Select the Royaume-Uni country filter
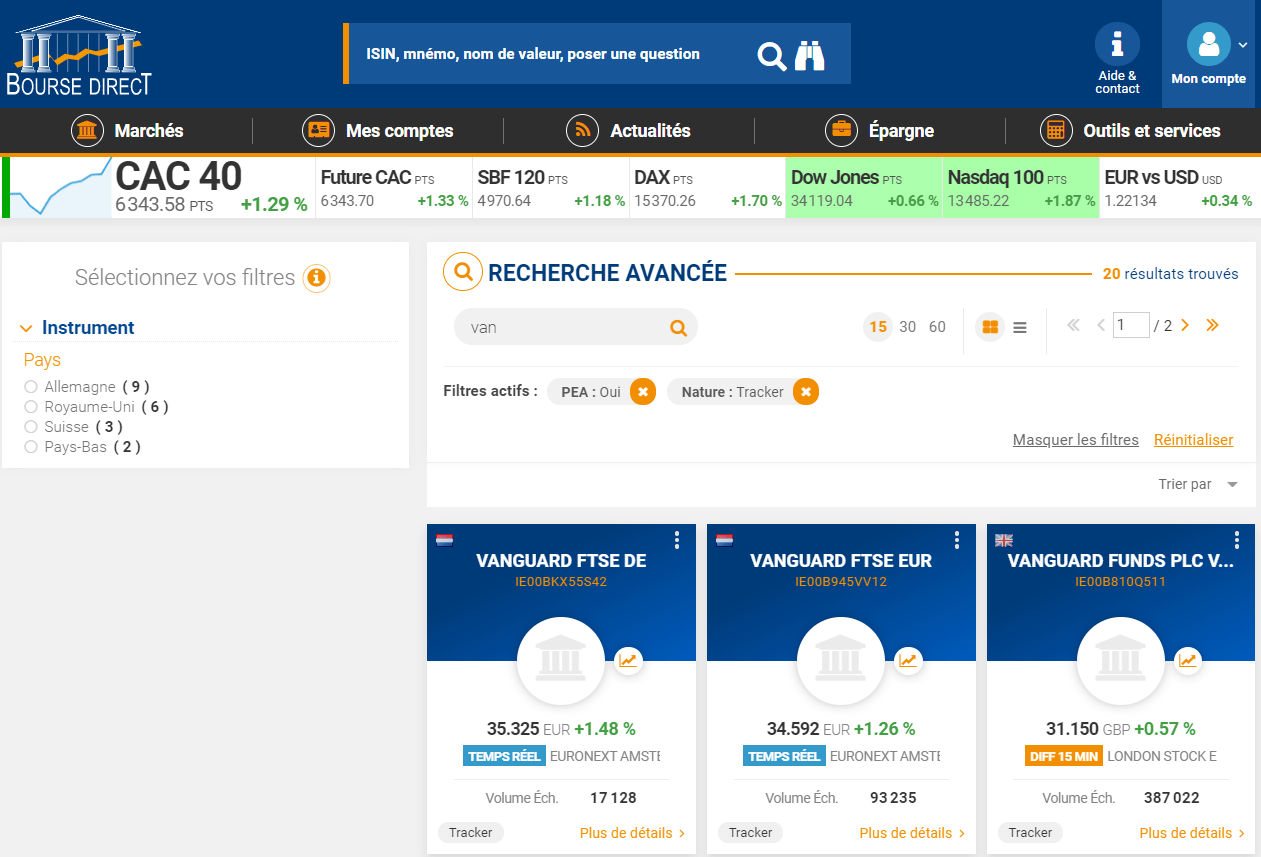Screen dimensions: 1261x857 (31, 407)
